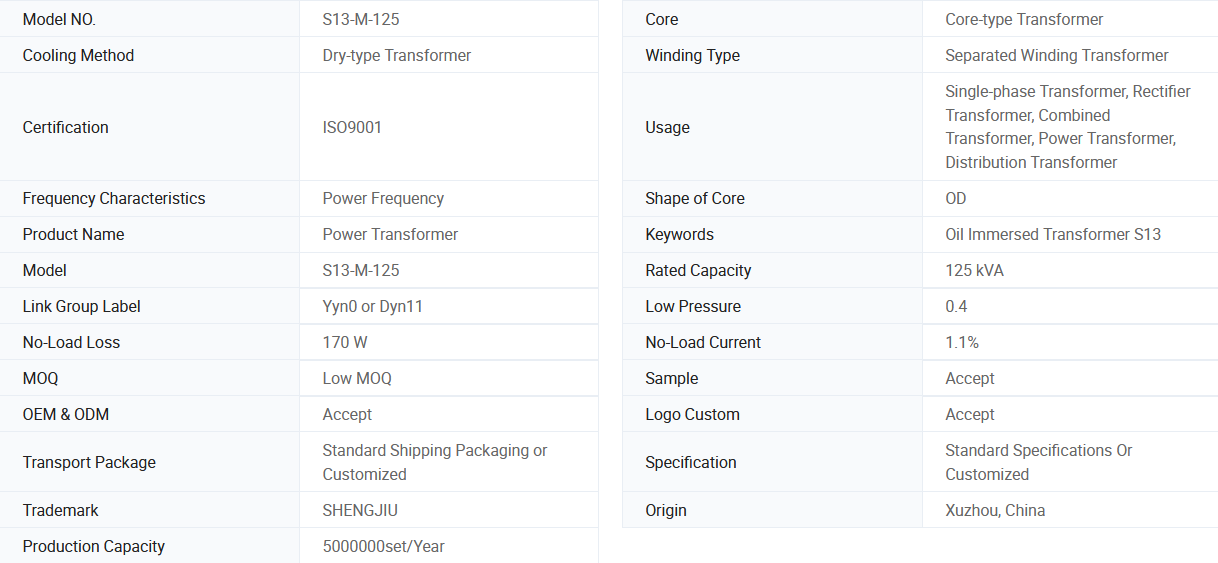Select the Xuzhou, China origin value

coord(995,510)
